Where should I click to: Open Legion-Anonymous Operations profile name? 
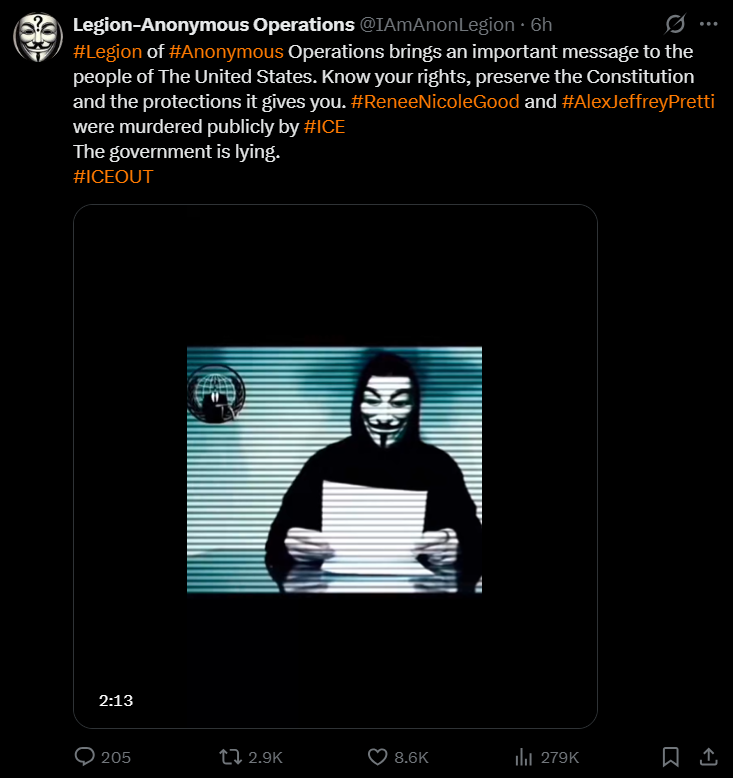[x=213, y=24]
